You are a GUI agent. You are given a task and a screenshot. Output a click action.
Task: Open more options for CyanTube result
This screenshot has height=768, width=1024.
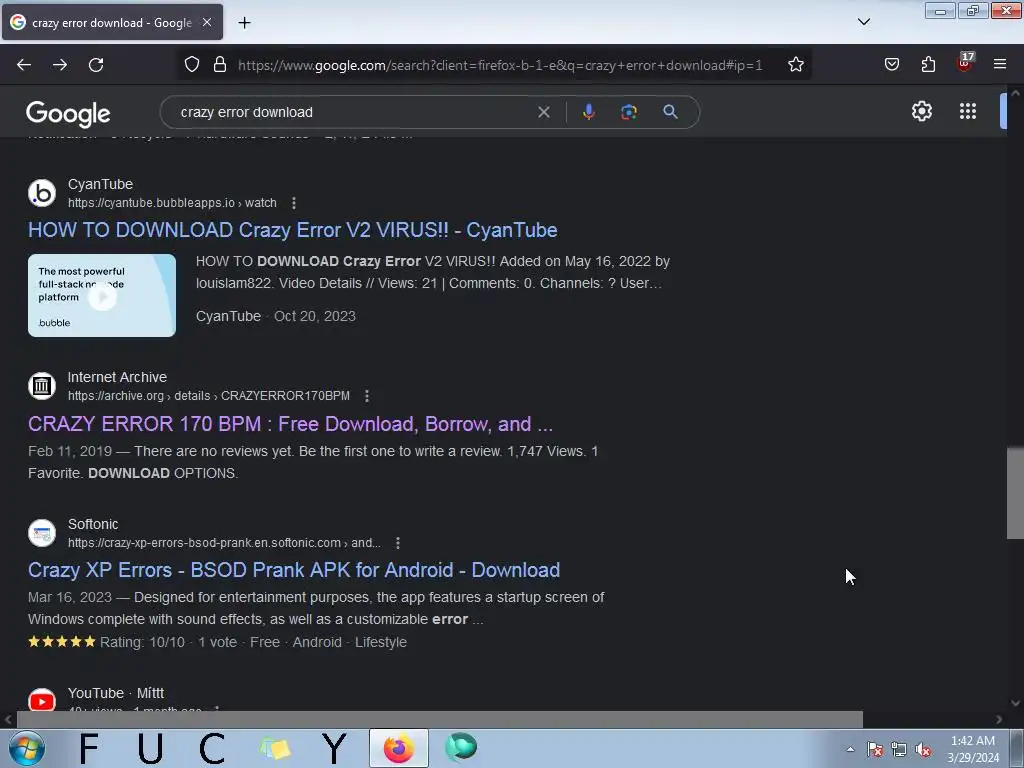(x=294, y=203)
